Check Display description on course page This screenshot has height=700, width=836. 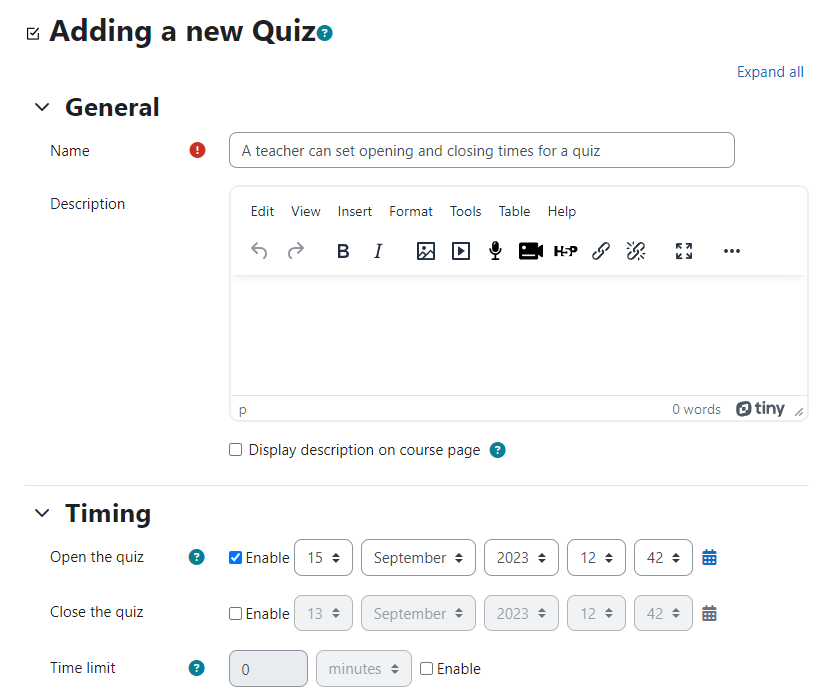point(236,449)
